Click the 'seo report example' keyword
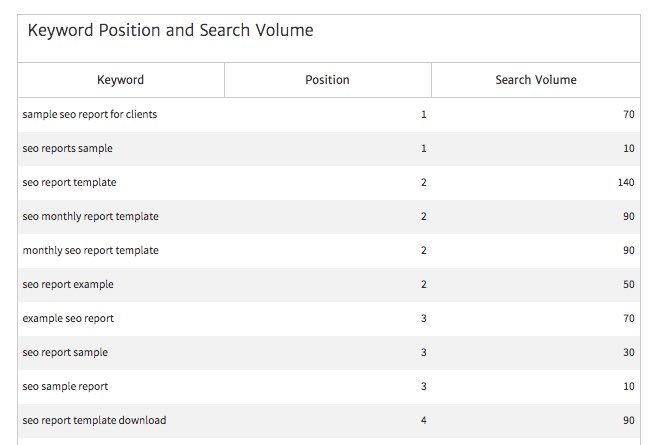Screen dimensions: 653x445 point(68,284)
